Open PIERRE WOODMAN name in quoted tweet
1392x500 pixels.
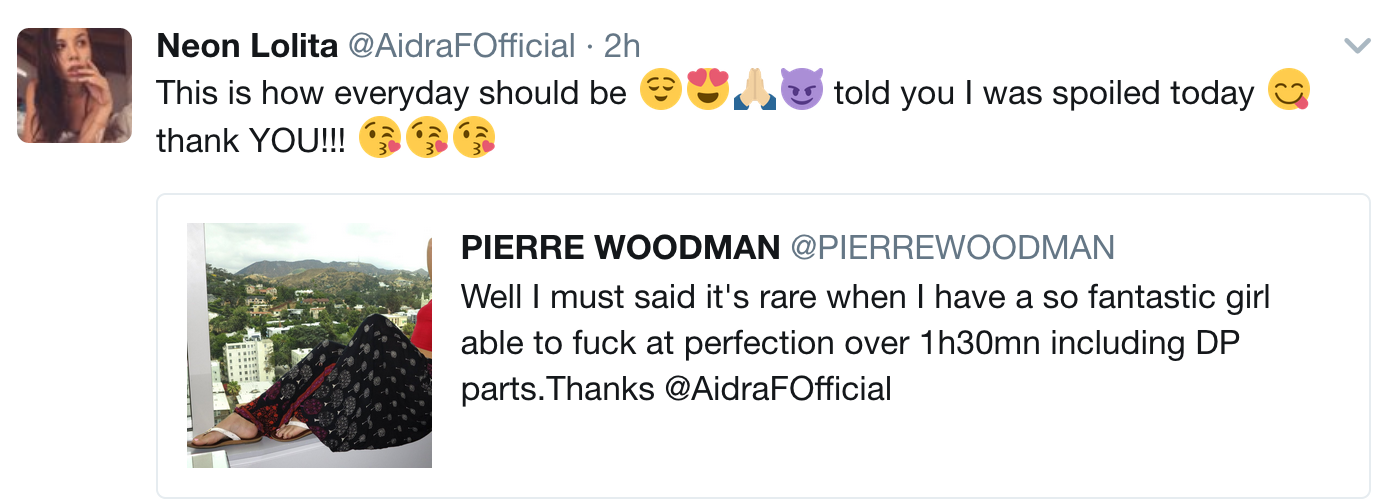tap(620, 248)
